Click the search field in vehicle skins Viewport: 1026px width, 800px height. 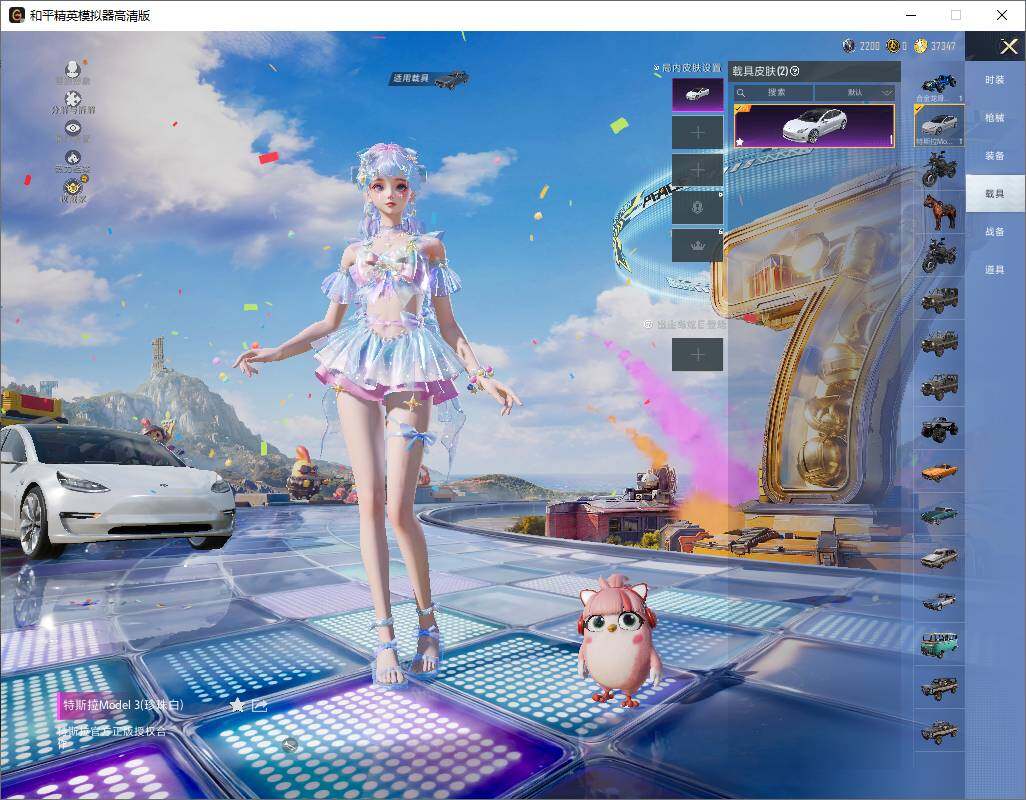[773, 92]
